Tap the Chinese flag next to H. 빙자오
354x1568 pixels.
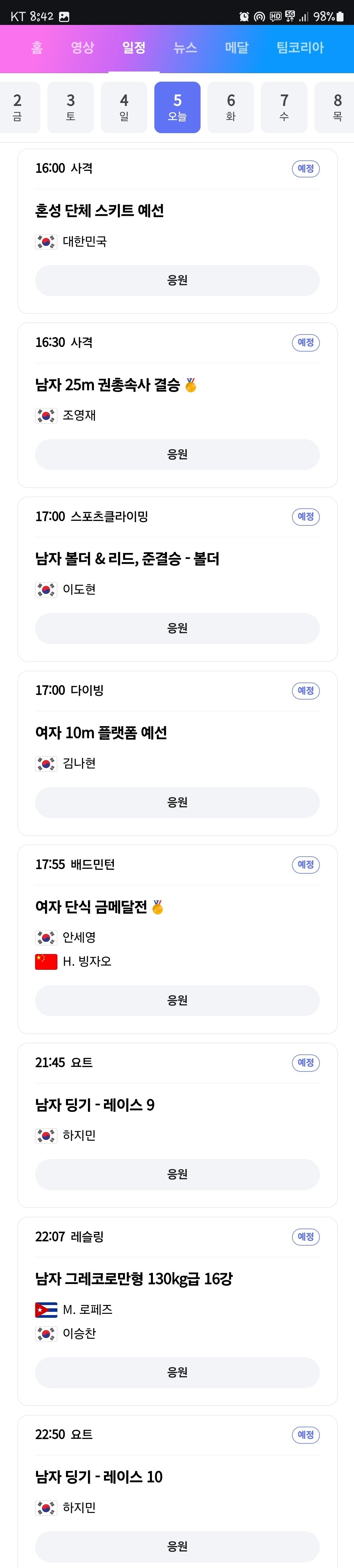pos(46,961)
